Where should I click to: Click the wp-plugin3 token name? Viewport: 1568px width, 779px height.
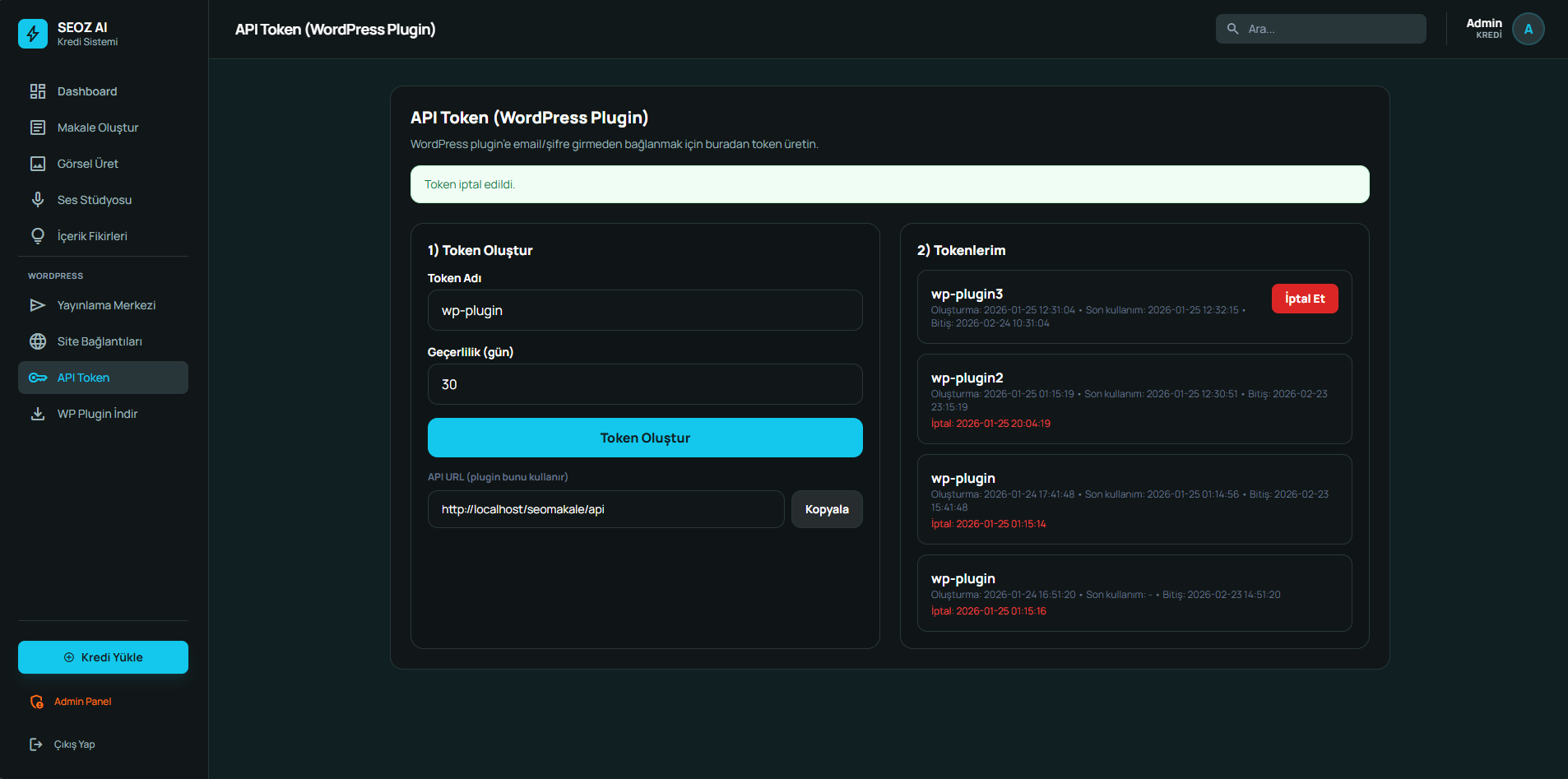coord(967,294)
